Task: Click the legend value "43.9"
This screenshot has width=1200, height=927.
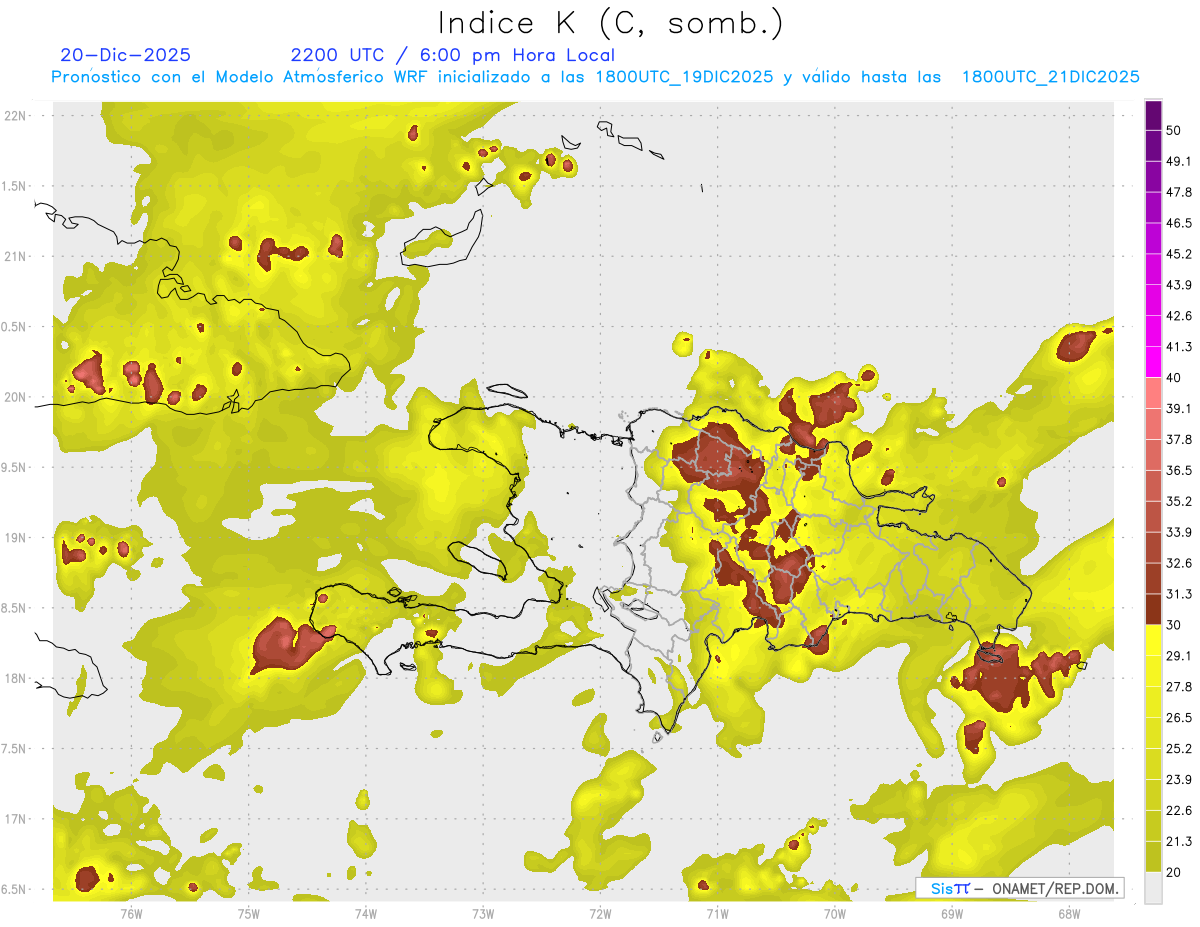Action: click(x=1179, y=285)
